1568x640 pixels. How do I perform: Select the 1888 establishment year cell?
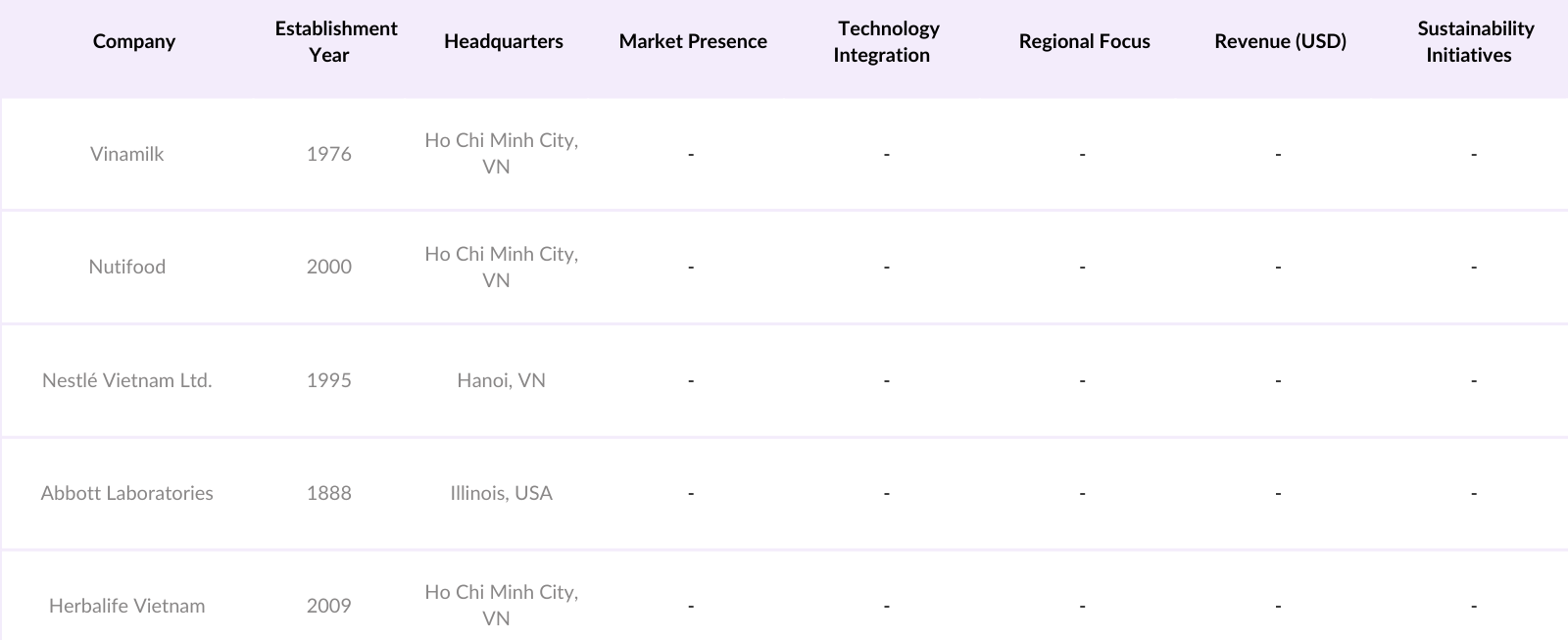(x=329, y=493)
